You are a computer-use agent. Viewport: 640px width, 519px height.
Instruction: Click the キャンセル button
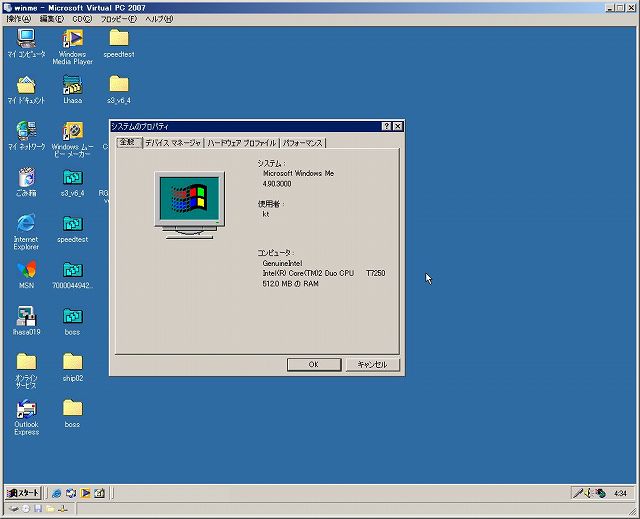(372, 364)
